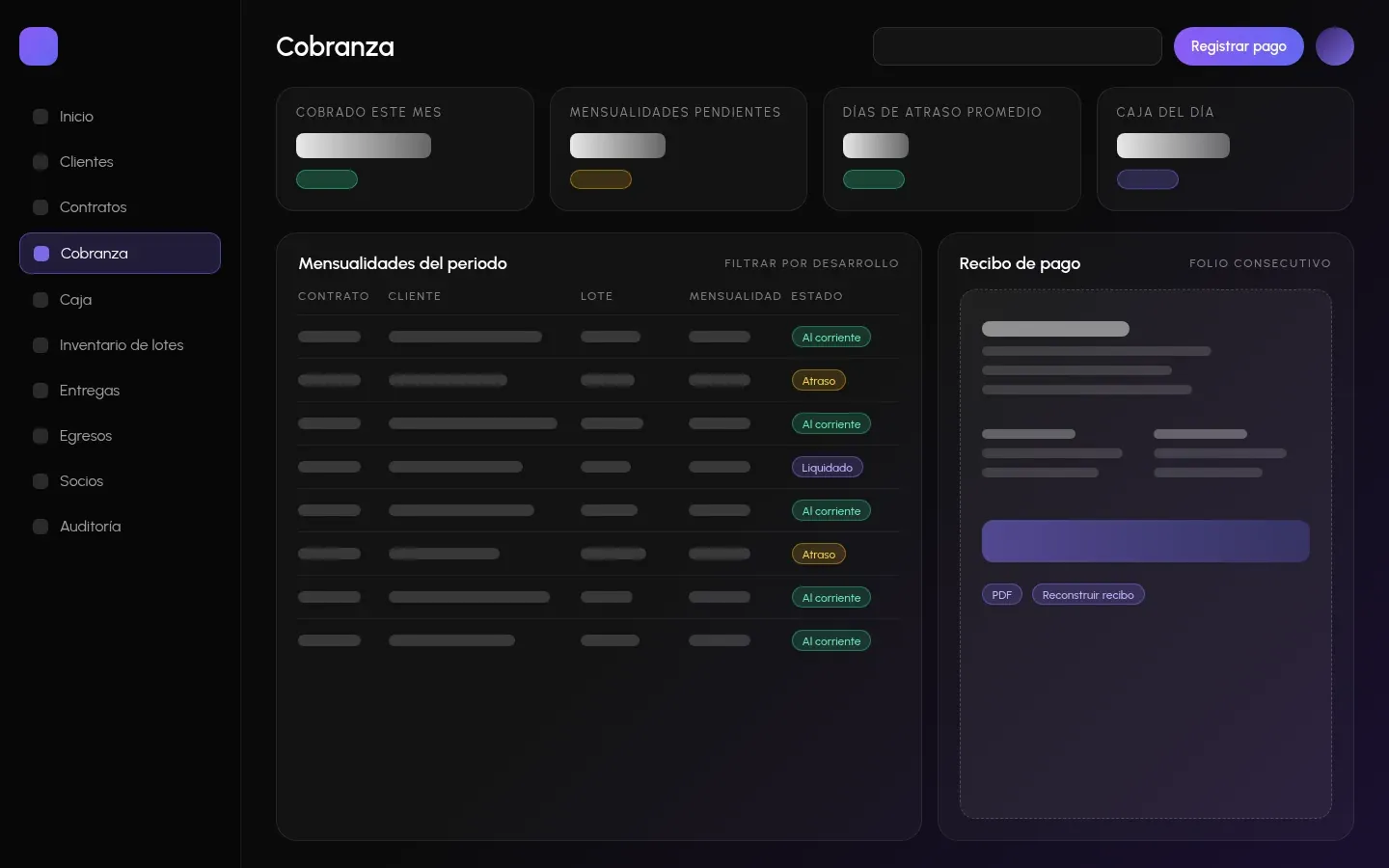Click the PDF chip on receipt

(1002, 595)
